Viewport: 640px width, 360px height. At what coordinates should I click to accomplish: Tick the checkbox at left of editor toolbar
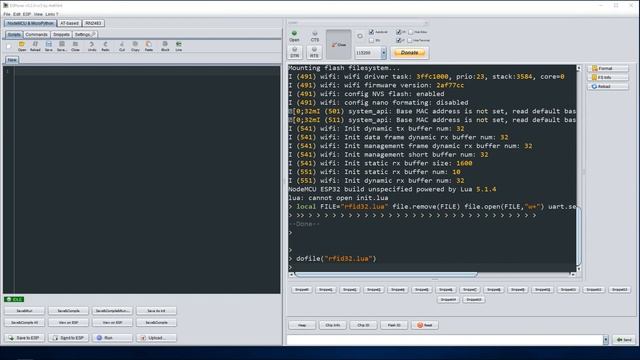tap(9, 47)
